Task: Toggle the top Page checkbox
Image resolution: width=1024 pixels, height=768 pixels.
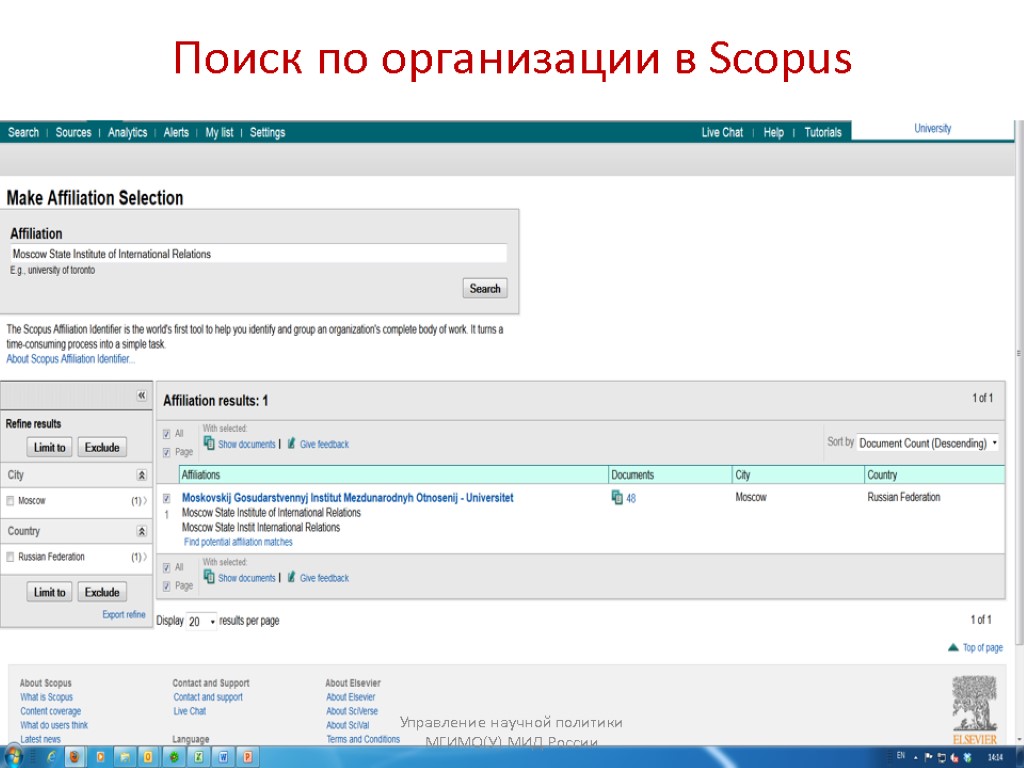Action: point(167,453)
